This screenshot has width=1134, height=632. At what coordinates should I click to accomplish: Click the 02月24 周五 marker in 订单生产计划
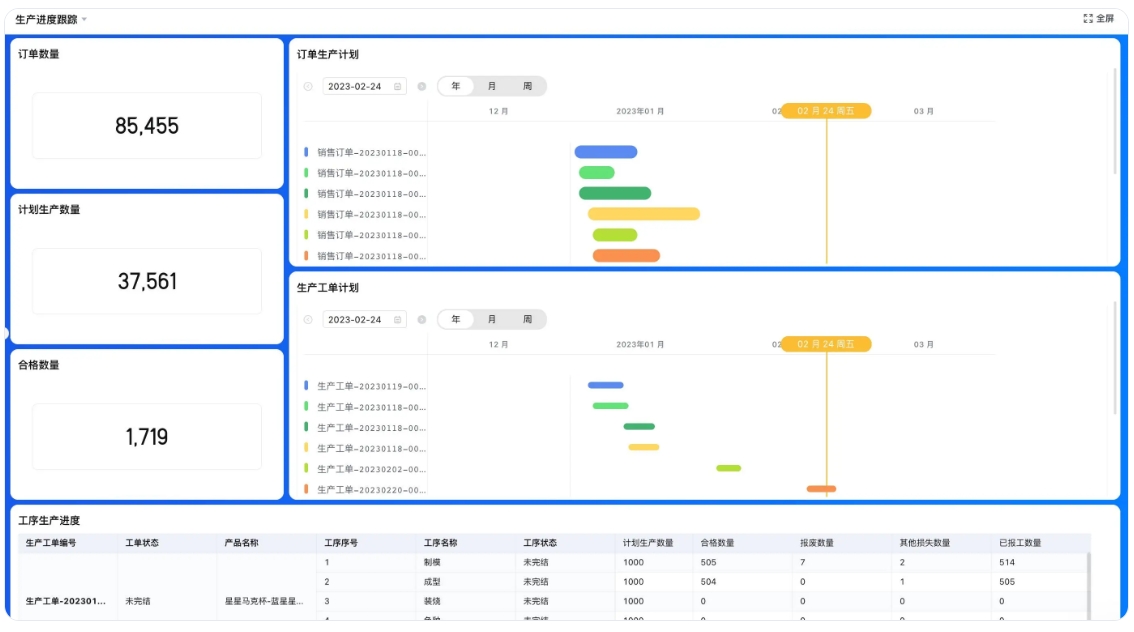tap(825, 111)
